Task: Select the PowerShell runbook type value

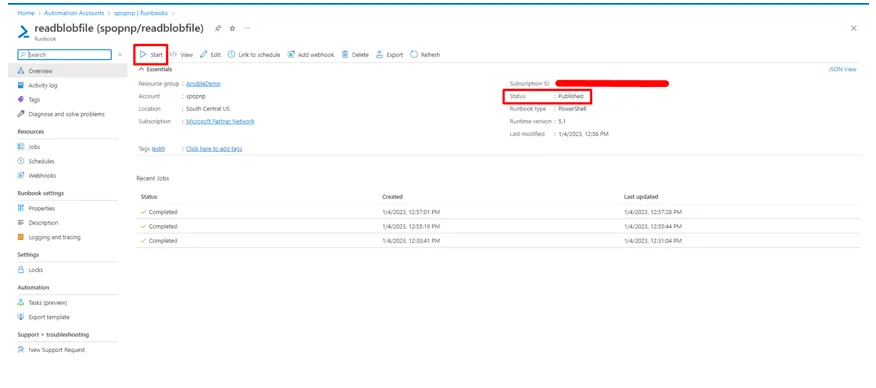Action: pyautogui.click(x=572, y=109)
